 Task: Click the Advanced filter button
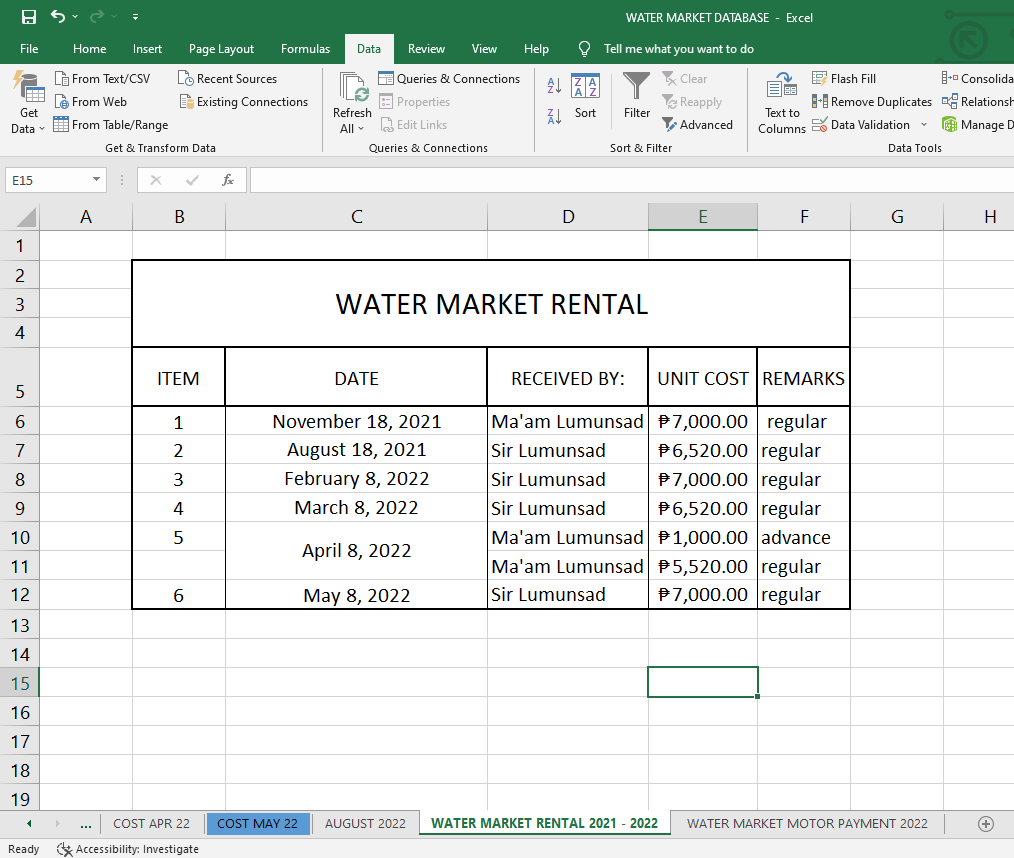pyautogui.click(x=697, y=125)
